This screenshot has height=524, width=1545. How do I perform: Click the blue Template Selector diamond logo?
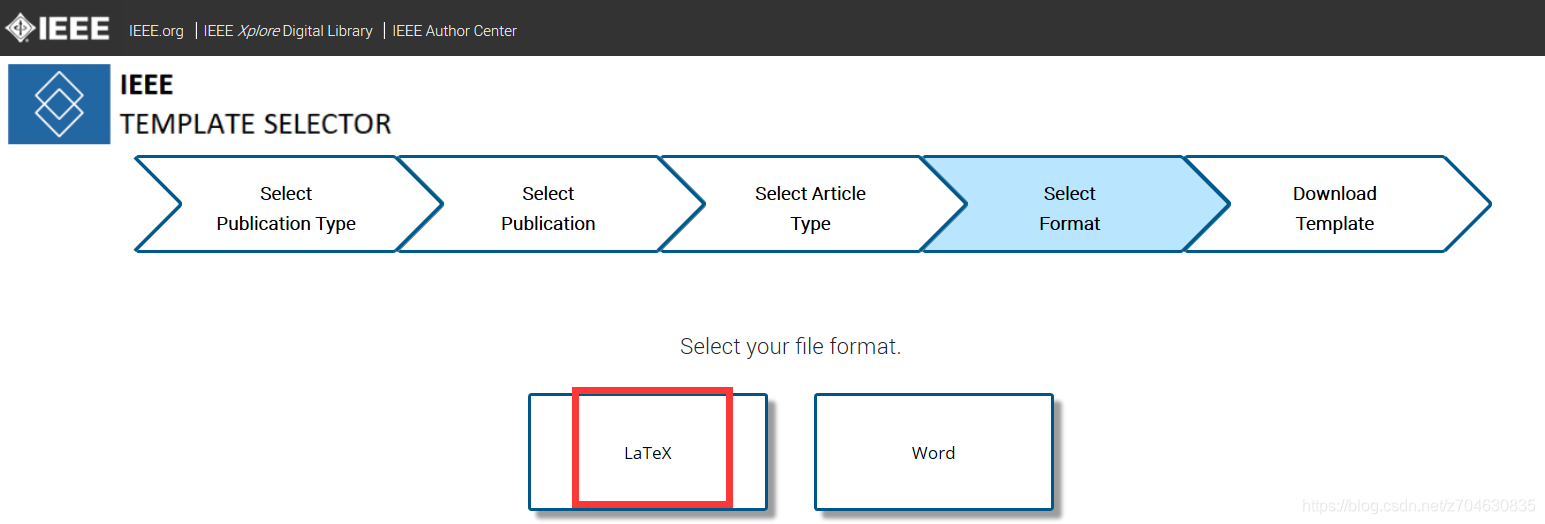59,104
